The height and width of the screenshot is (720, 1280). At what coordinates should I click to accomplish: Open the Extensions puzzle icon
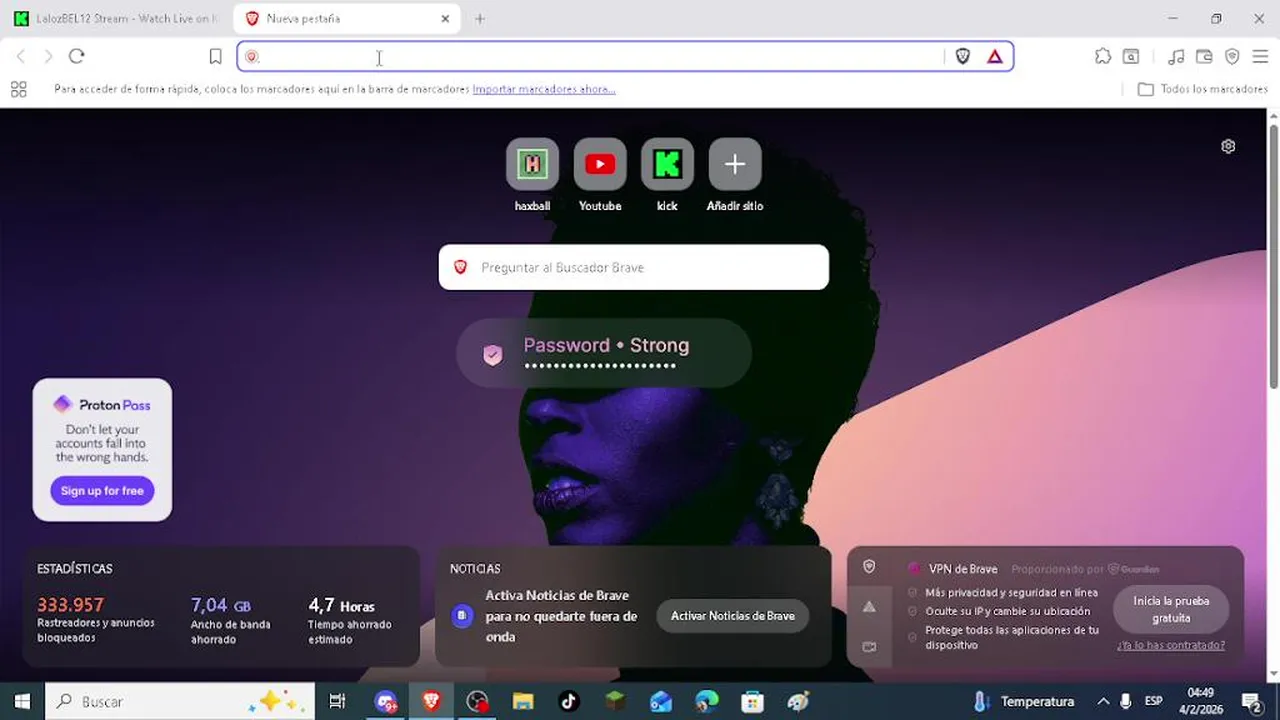coord(1103,57)
